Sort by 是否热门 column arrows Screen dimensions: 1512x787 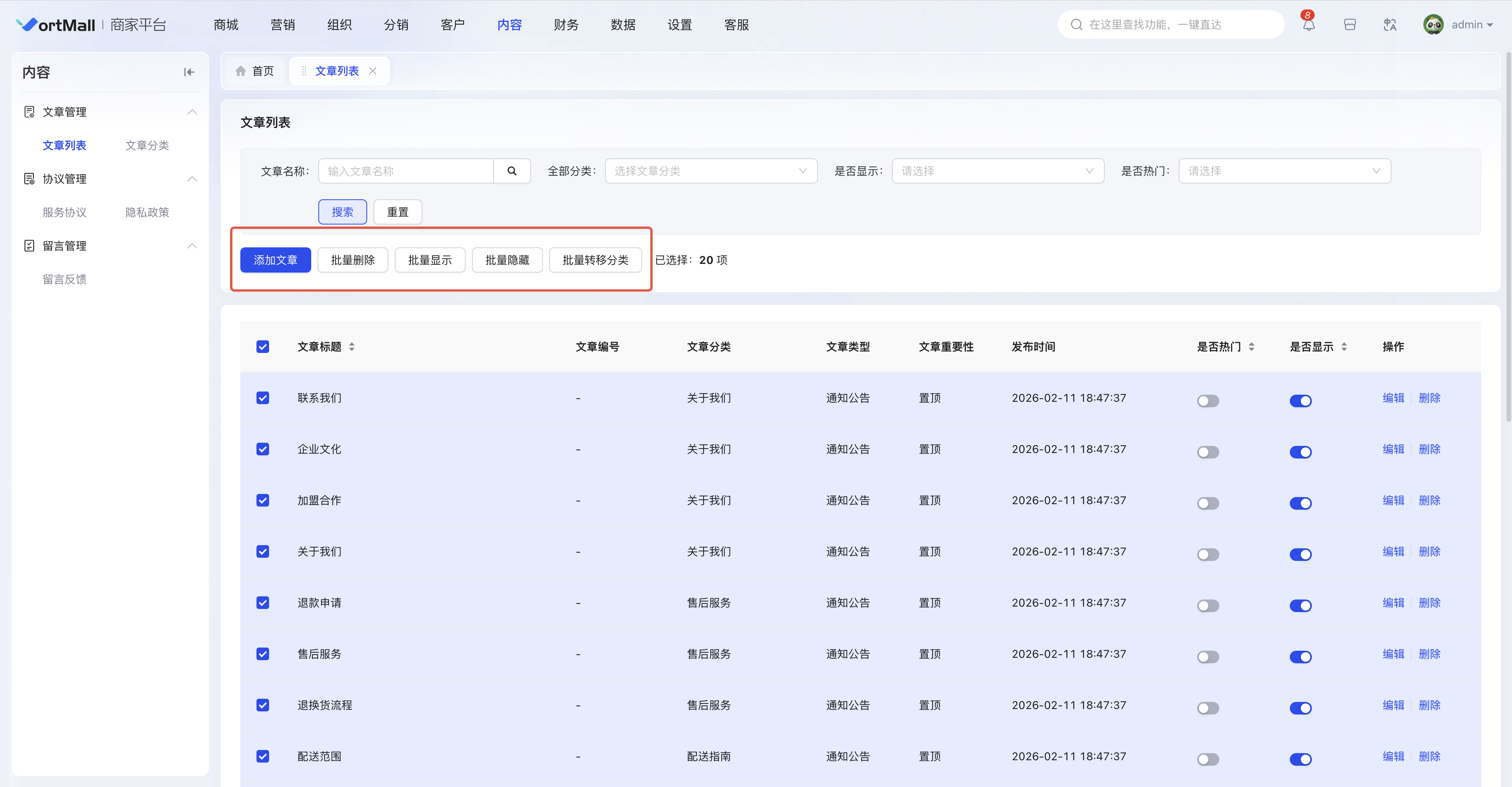[1251, 347]
